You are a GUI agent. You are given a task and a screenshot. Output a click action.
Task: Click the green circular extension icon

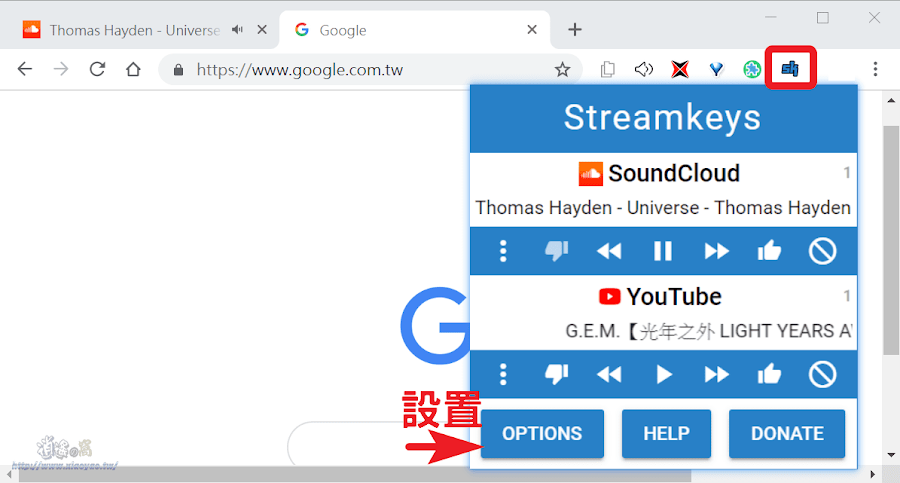click(752, 69)
